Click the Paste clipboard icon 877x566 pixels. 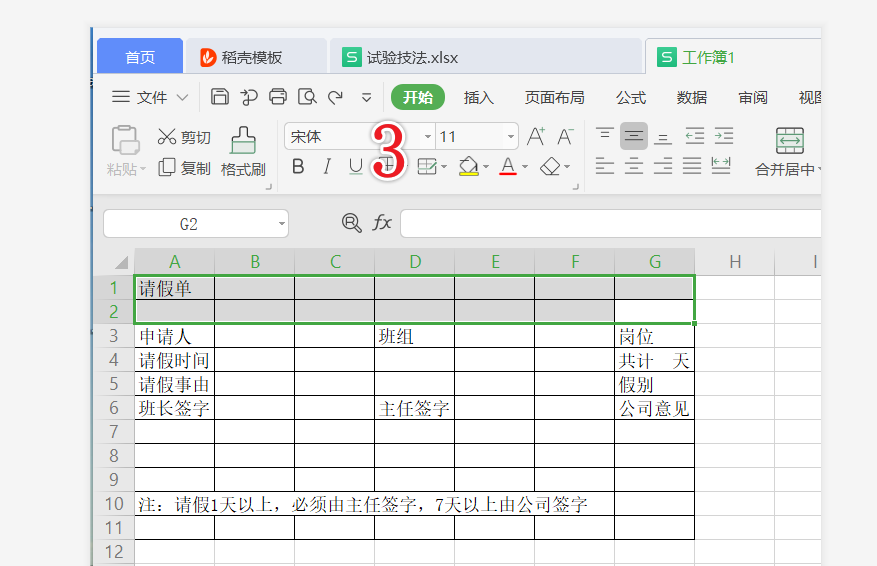(125, 140)
